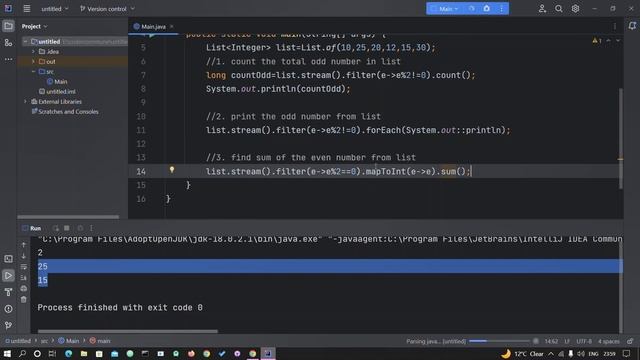Select the Main class in project tree

[57, 82]
